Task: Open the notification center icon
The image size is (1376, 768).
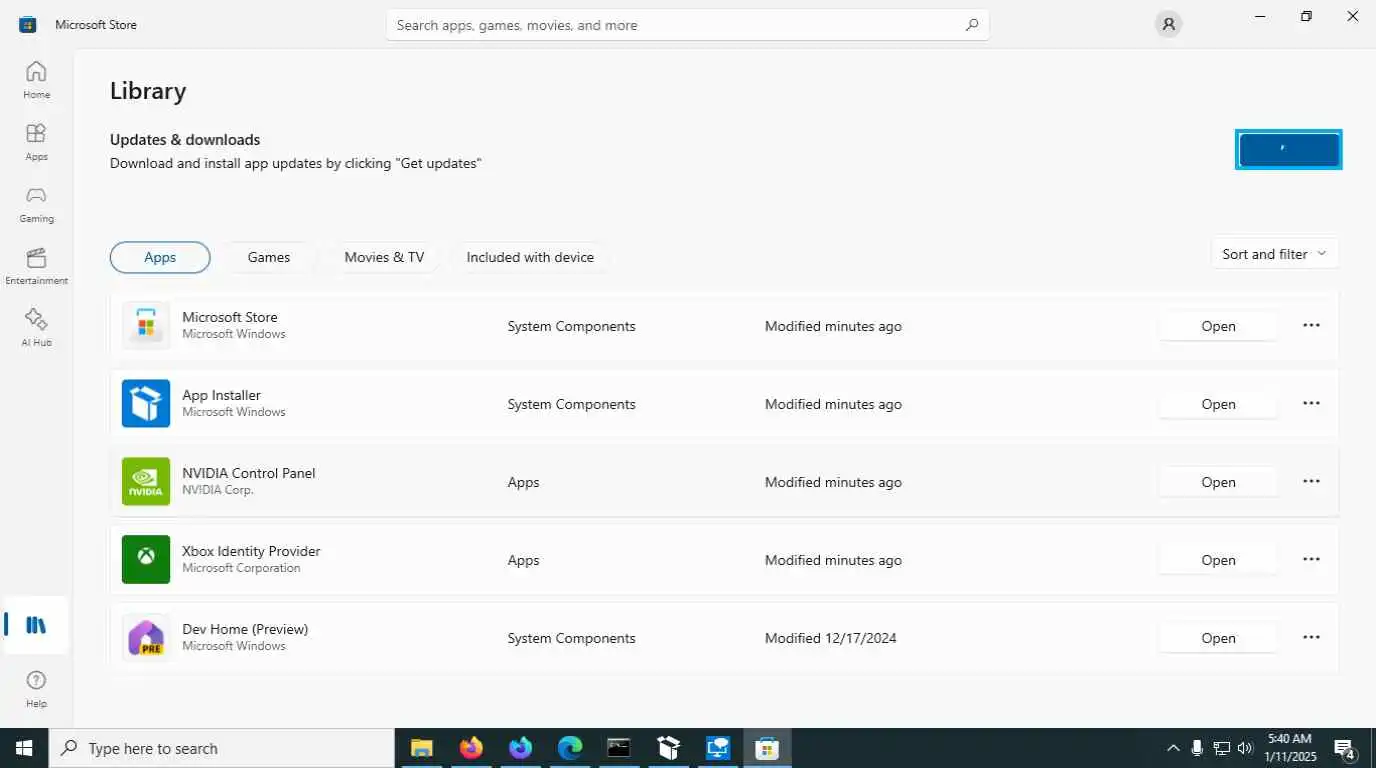Action: click(x=1345, y=749)
